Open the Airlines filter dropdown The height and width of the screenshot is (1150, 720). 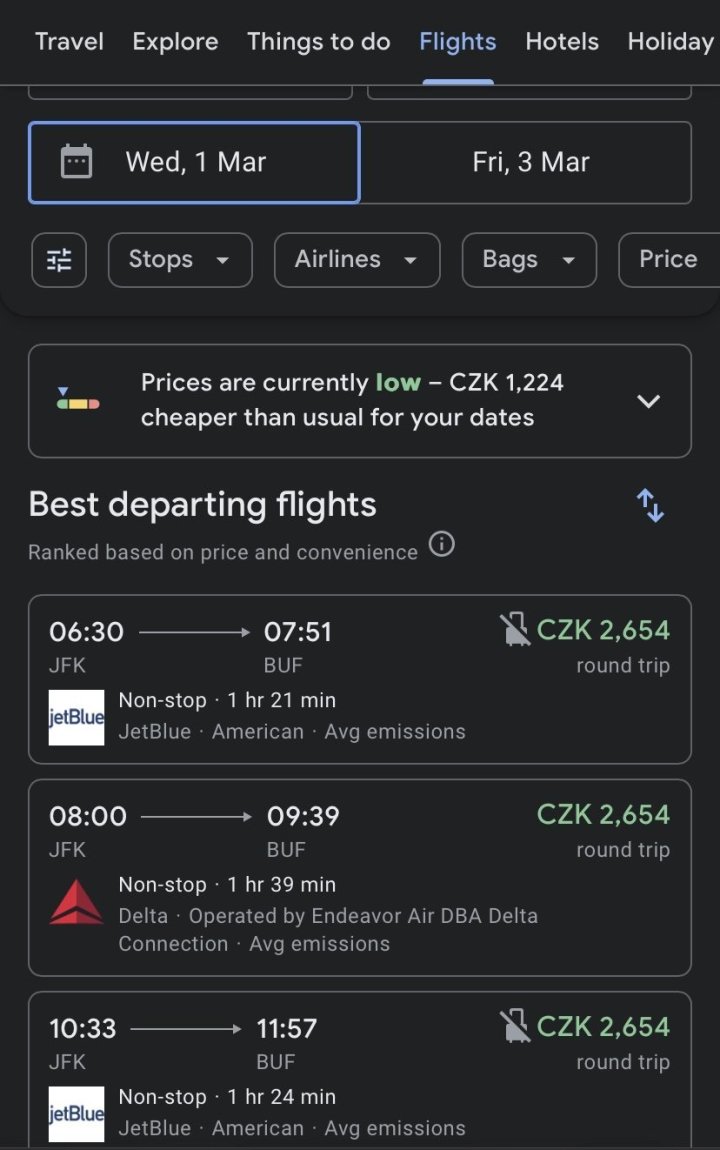[357, 260]
